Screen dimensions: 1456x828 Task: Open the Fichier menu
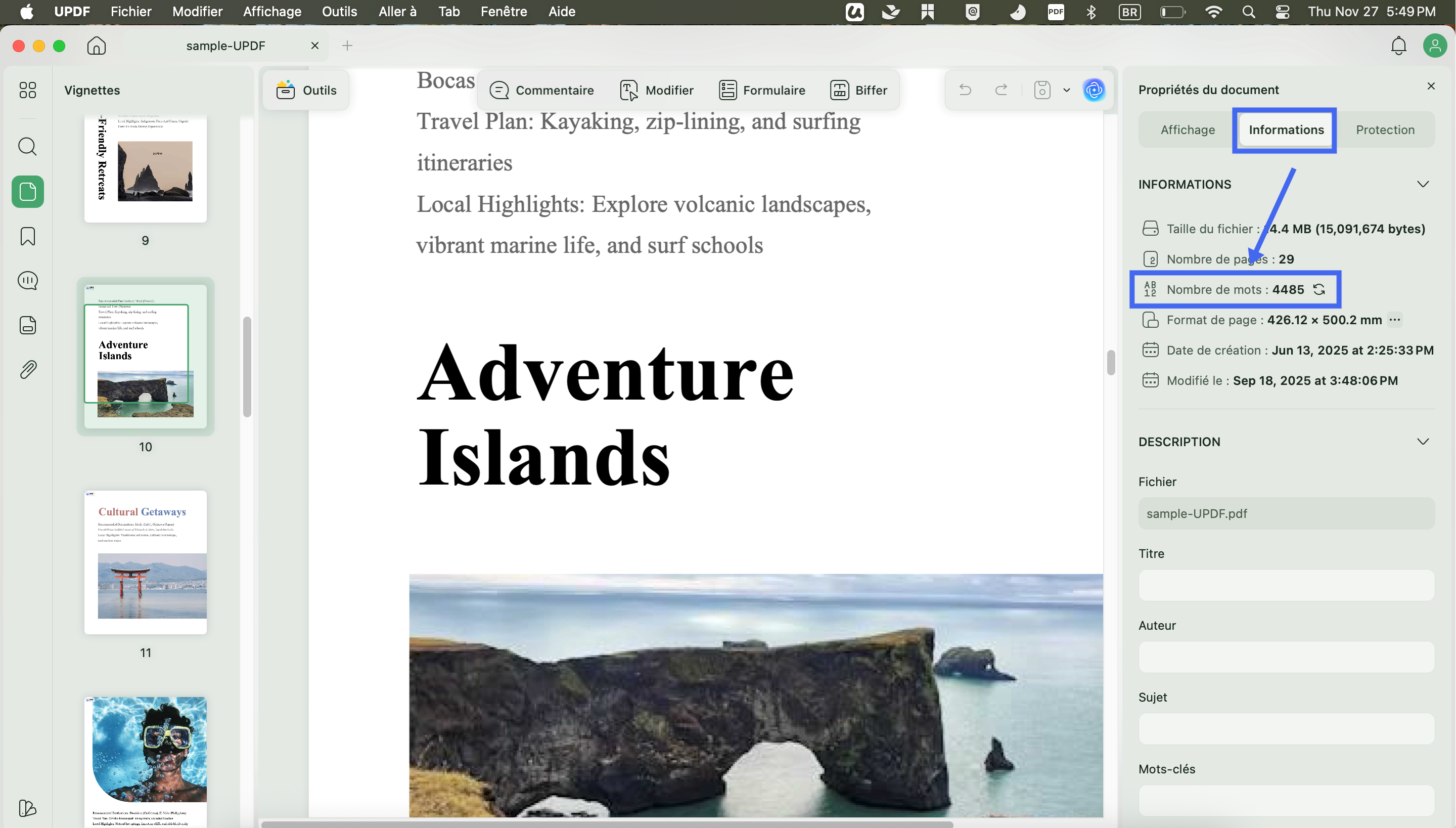[131, 11]
